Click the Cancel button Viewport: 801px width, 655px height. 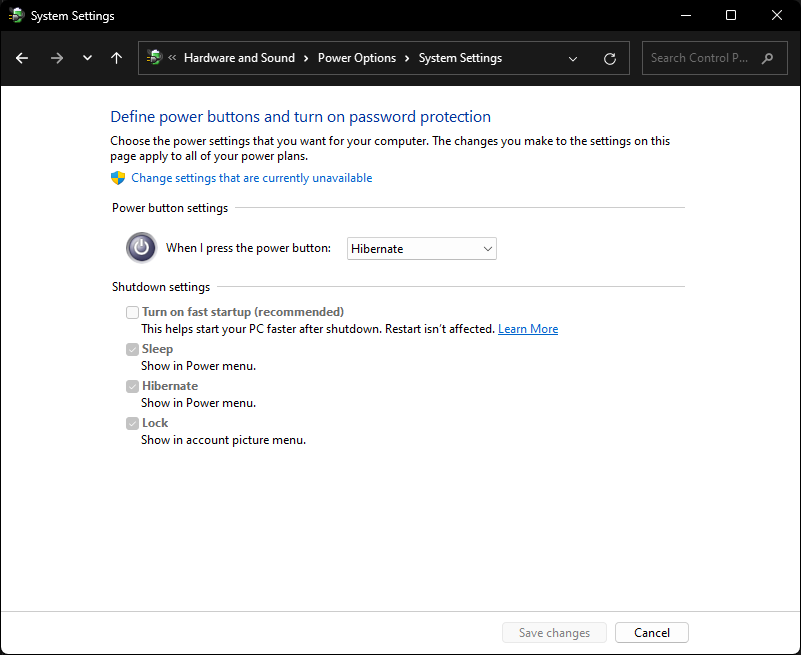[652, 633]
